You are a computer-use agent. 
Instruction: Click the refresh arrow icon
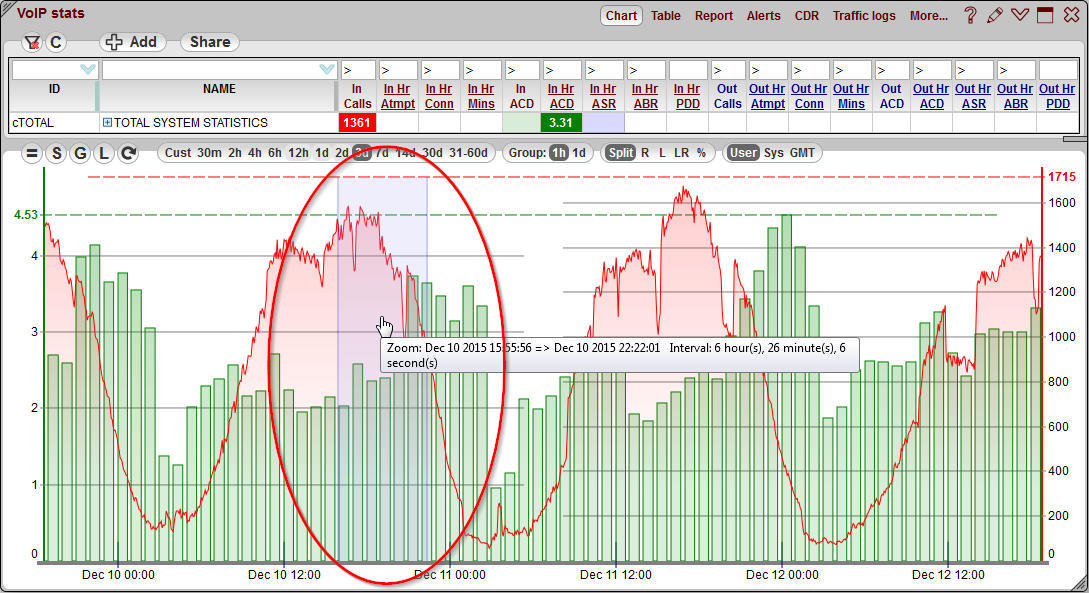coord(128,152)
